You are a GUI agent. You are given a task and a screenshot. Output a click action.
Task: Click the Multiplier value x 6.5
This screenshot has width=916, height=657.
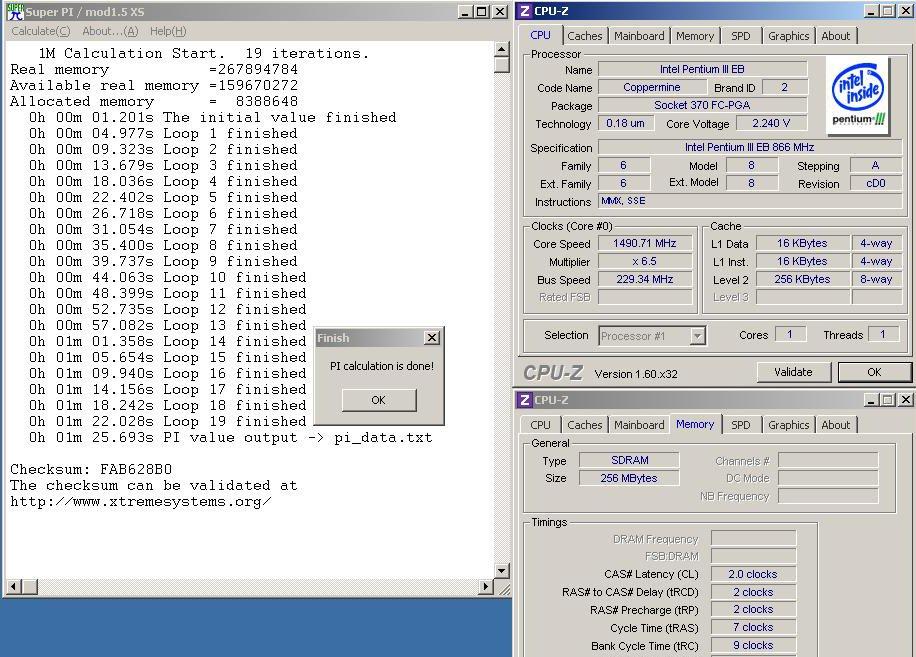[644, 262]
